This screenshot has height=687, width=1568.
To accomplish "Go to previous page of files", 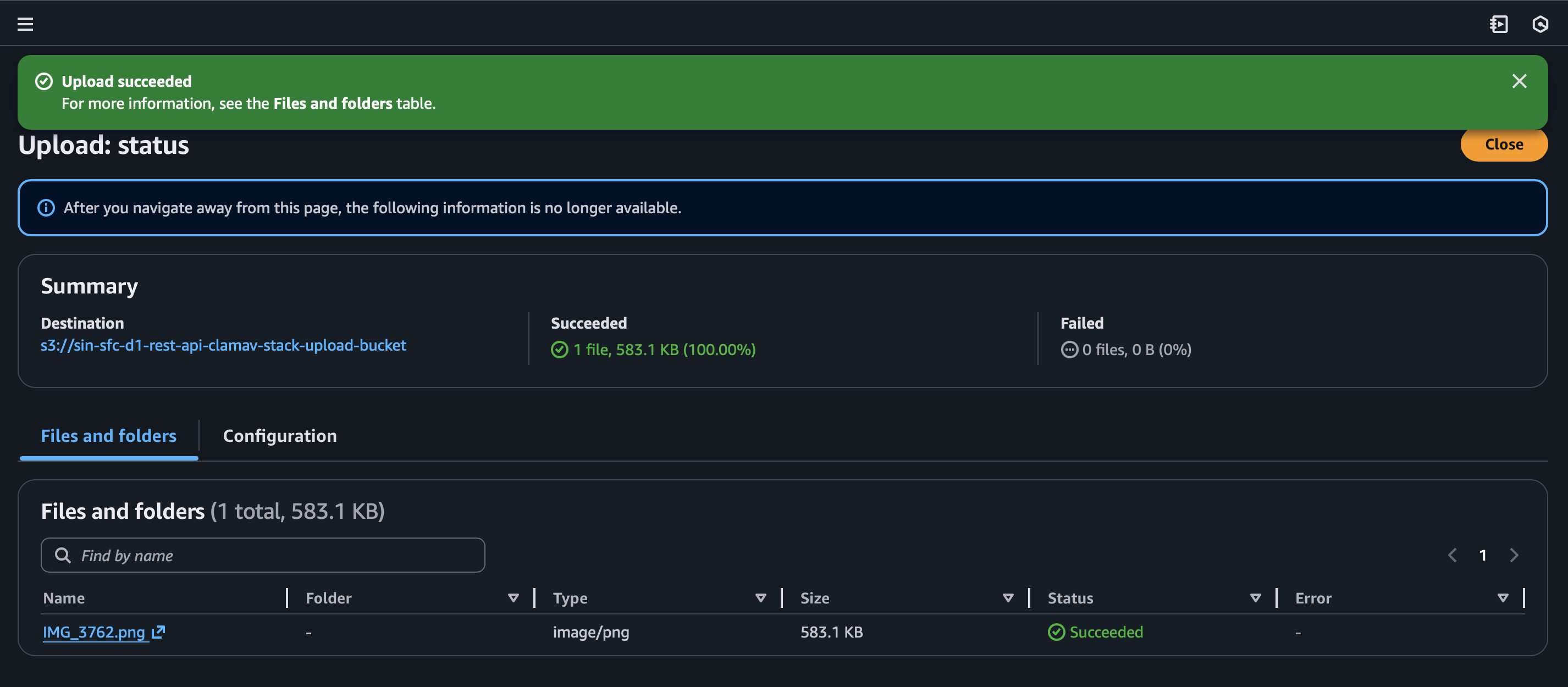I will coord(1452,555).
